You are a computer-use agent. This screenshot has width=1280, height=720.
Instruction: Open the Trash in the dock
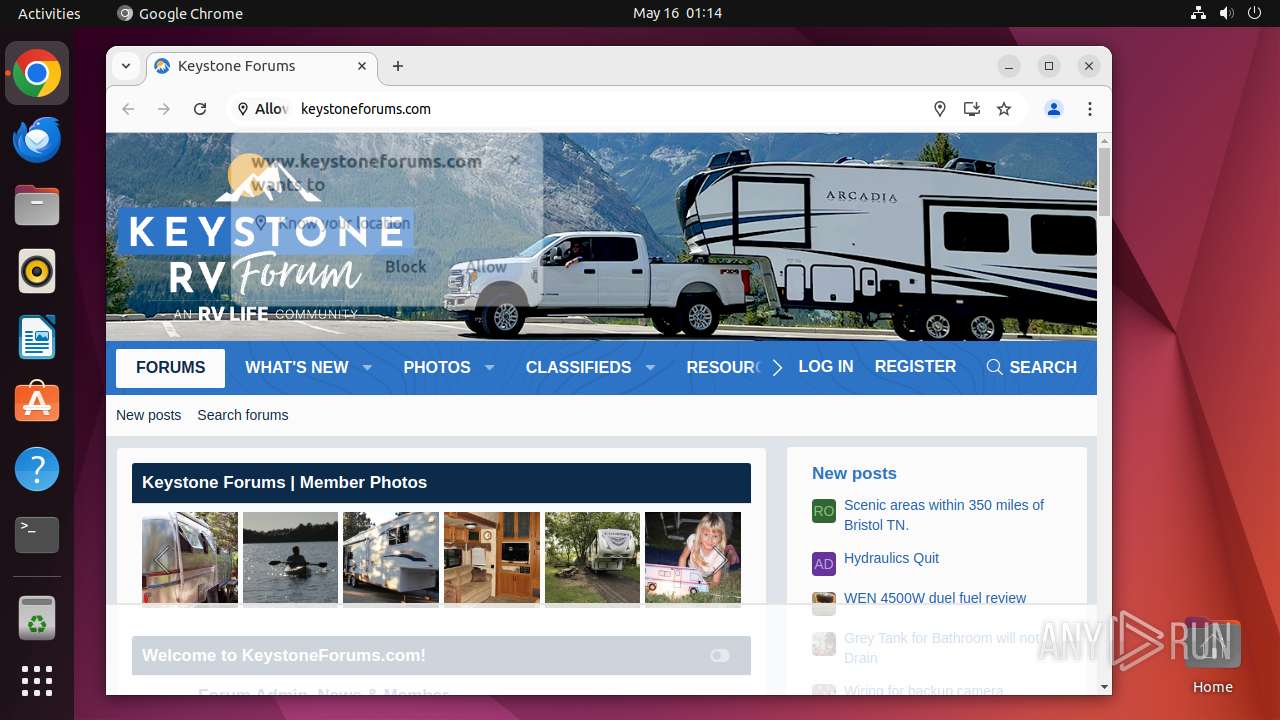(37, 618)
